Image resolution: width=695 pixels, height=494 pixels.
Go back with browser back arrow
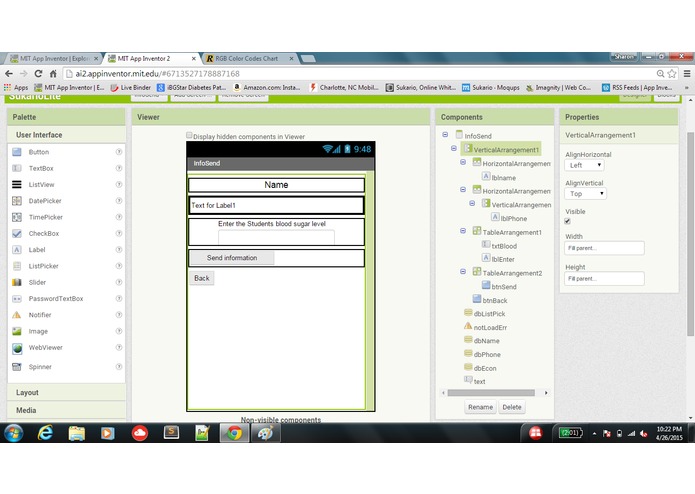pyautogui.click(x=9, y=74)
